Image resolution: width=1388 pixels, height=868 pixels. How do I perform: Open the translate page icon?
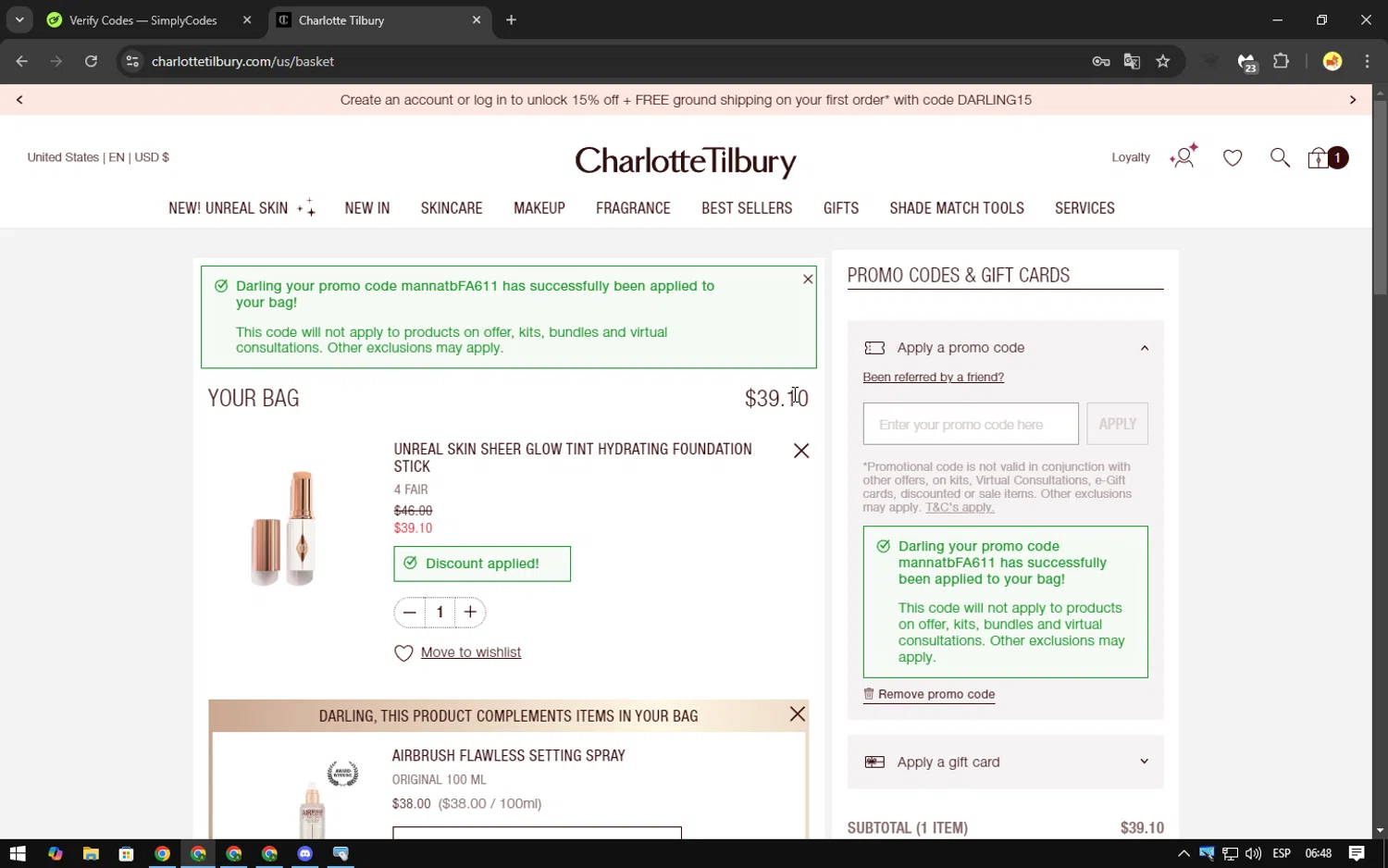[1132, 61]
